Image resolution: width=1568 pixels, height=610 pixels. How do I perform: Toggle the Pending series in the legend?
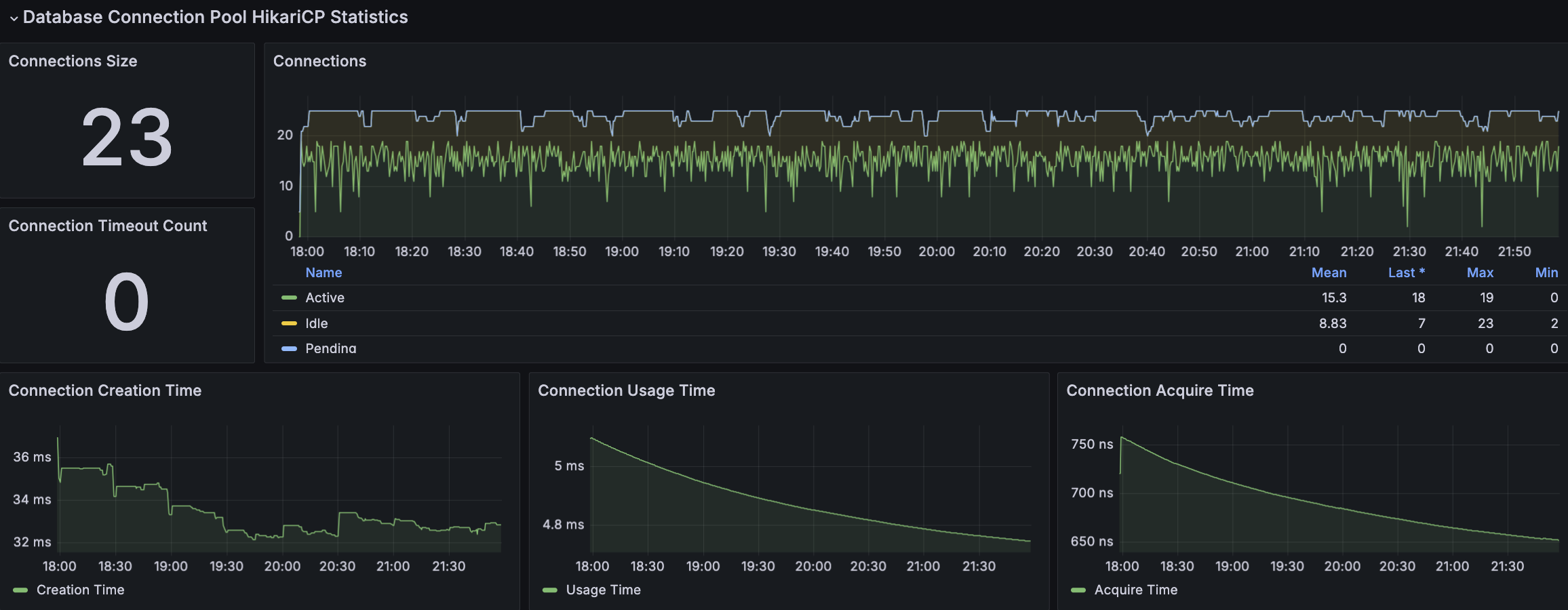coord(331,348)
